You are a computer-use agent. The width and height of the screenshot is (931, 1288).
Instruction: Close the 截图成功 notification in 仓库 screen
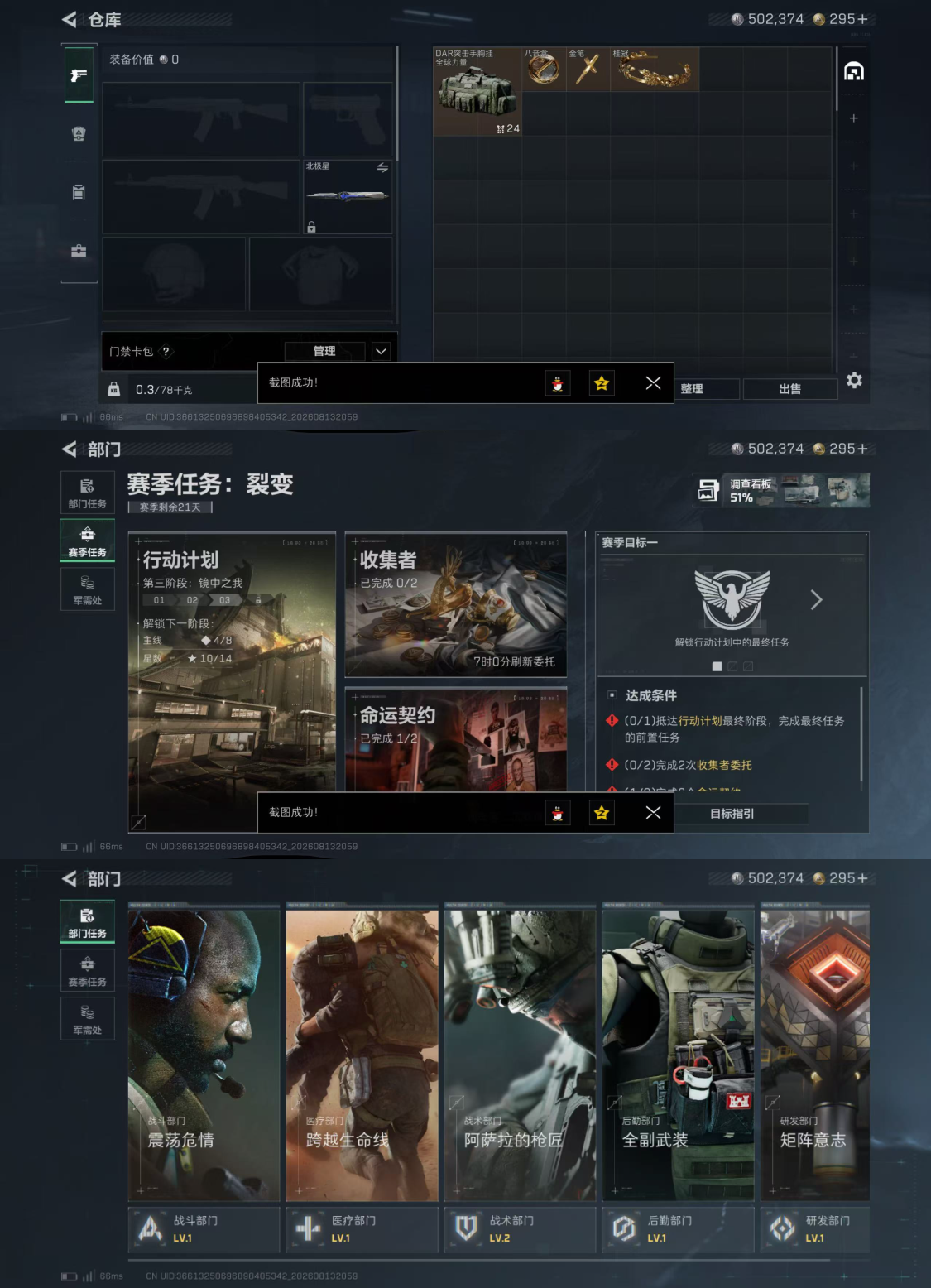pos(653,382)
